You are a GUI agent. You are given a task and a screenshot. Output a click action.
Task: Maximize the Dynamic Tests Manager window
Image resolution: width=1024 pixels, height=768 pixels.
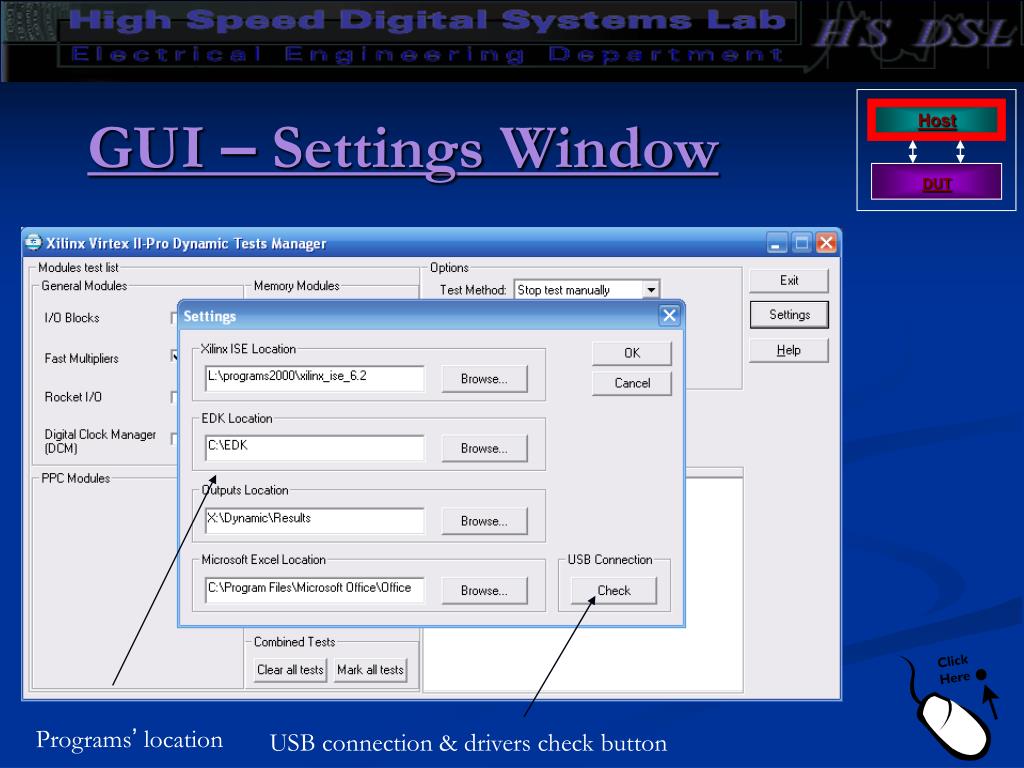[x=801, y=244]
